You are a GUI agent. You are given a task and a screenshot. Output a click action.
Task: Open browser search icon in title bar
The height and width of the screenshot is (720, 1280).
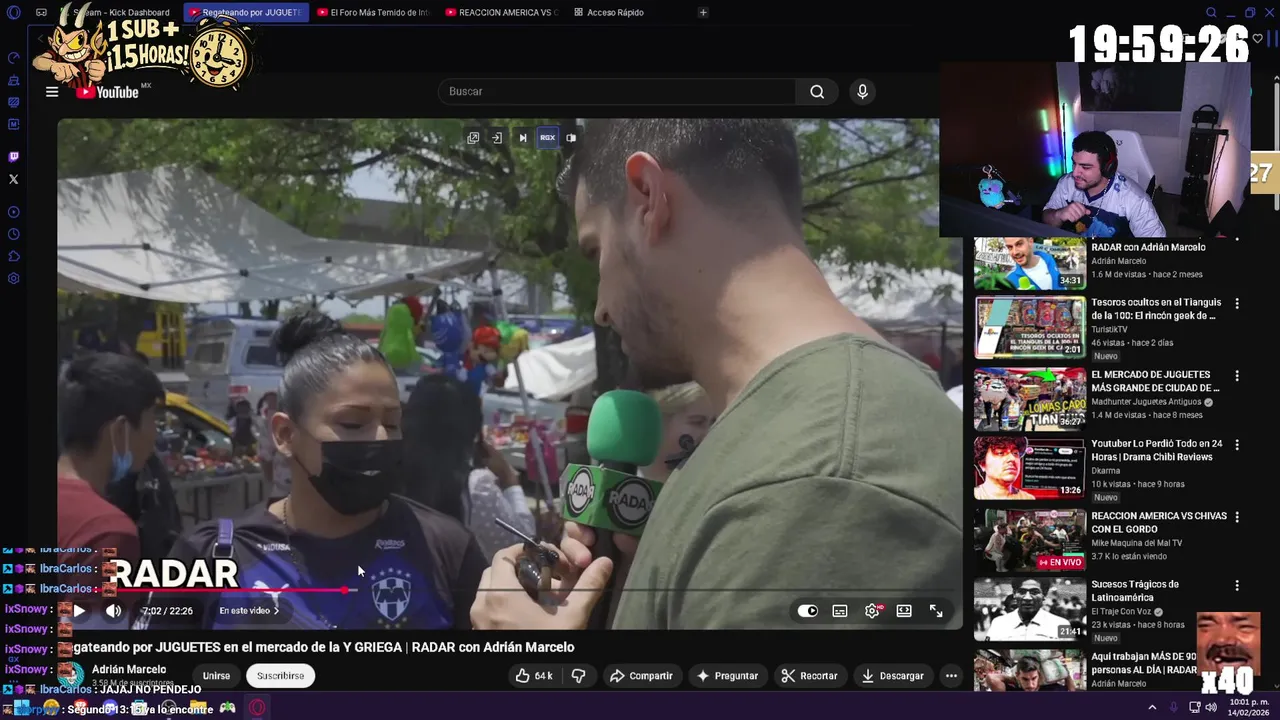(1211, 13)
